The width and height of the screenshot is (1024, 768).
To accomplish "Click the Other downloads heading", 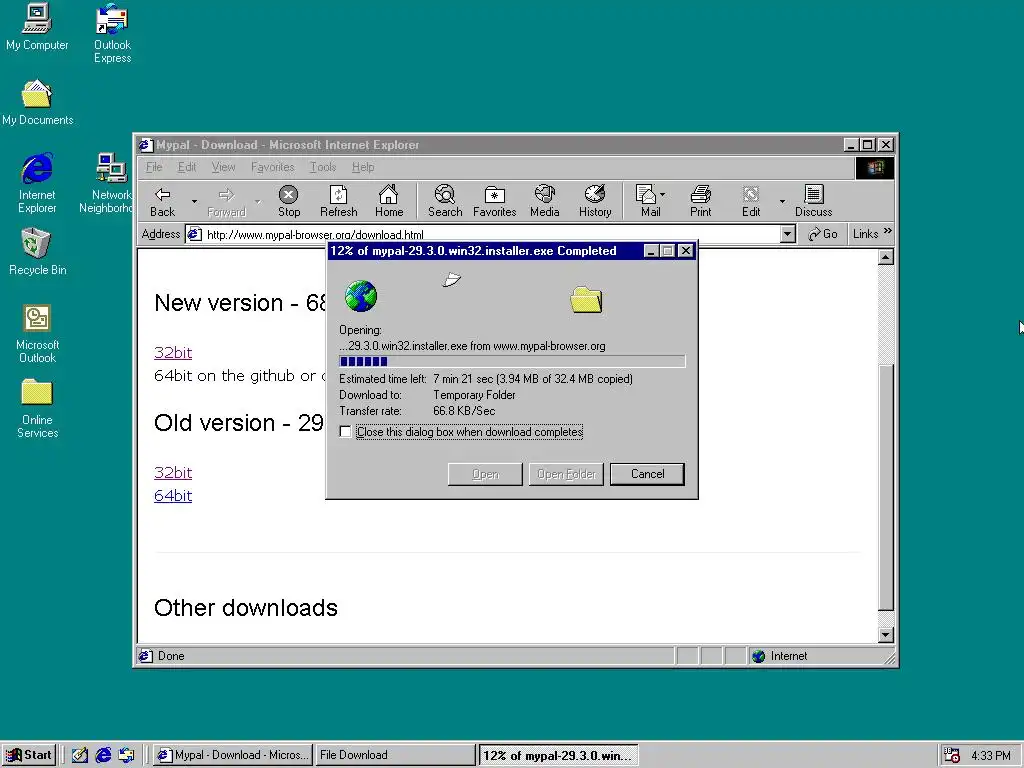I will coord(246,608).
